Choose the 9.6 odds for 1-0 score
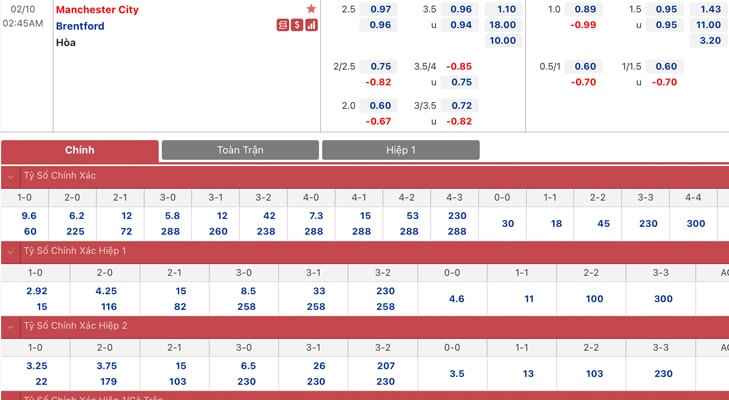 pyautogui.click(x=29, y=216)
